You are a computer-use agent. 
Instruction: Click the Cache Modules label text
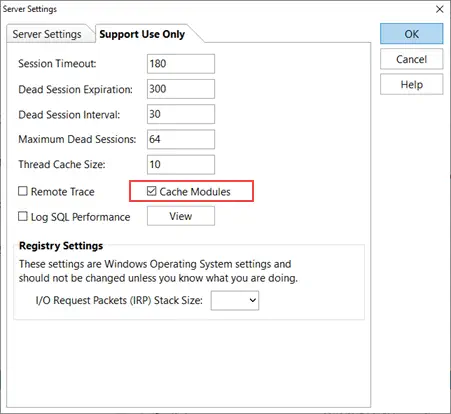(195, 192)
